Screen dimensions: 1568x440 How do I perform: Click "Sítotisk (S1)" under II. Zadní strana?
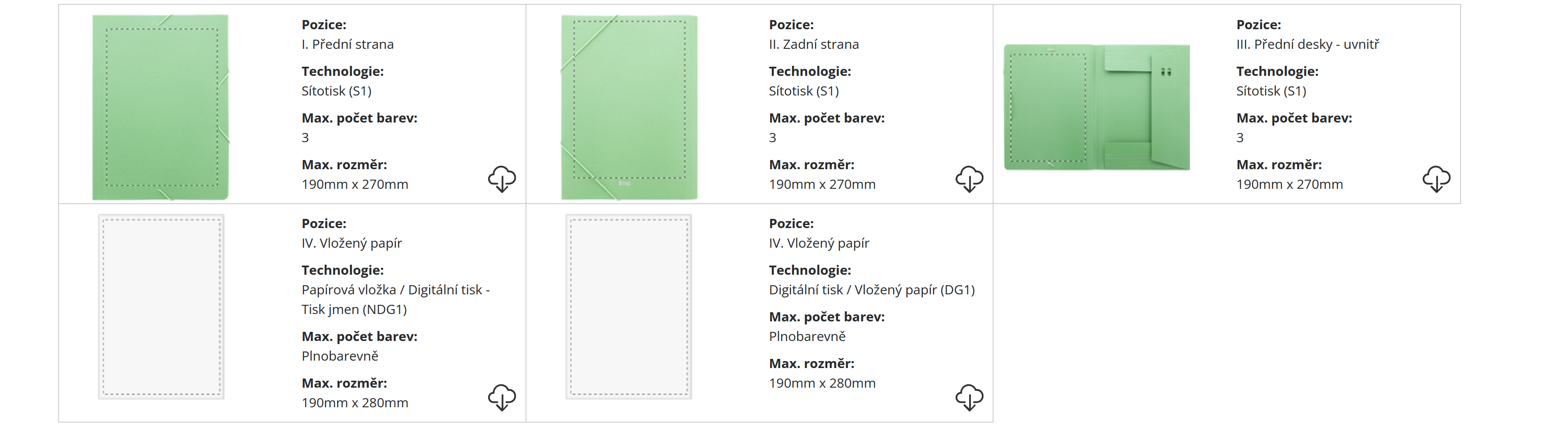click(804, 91)
